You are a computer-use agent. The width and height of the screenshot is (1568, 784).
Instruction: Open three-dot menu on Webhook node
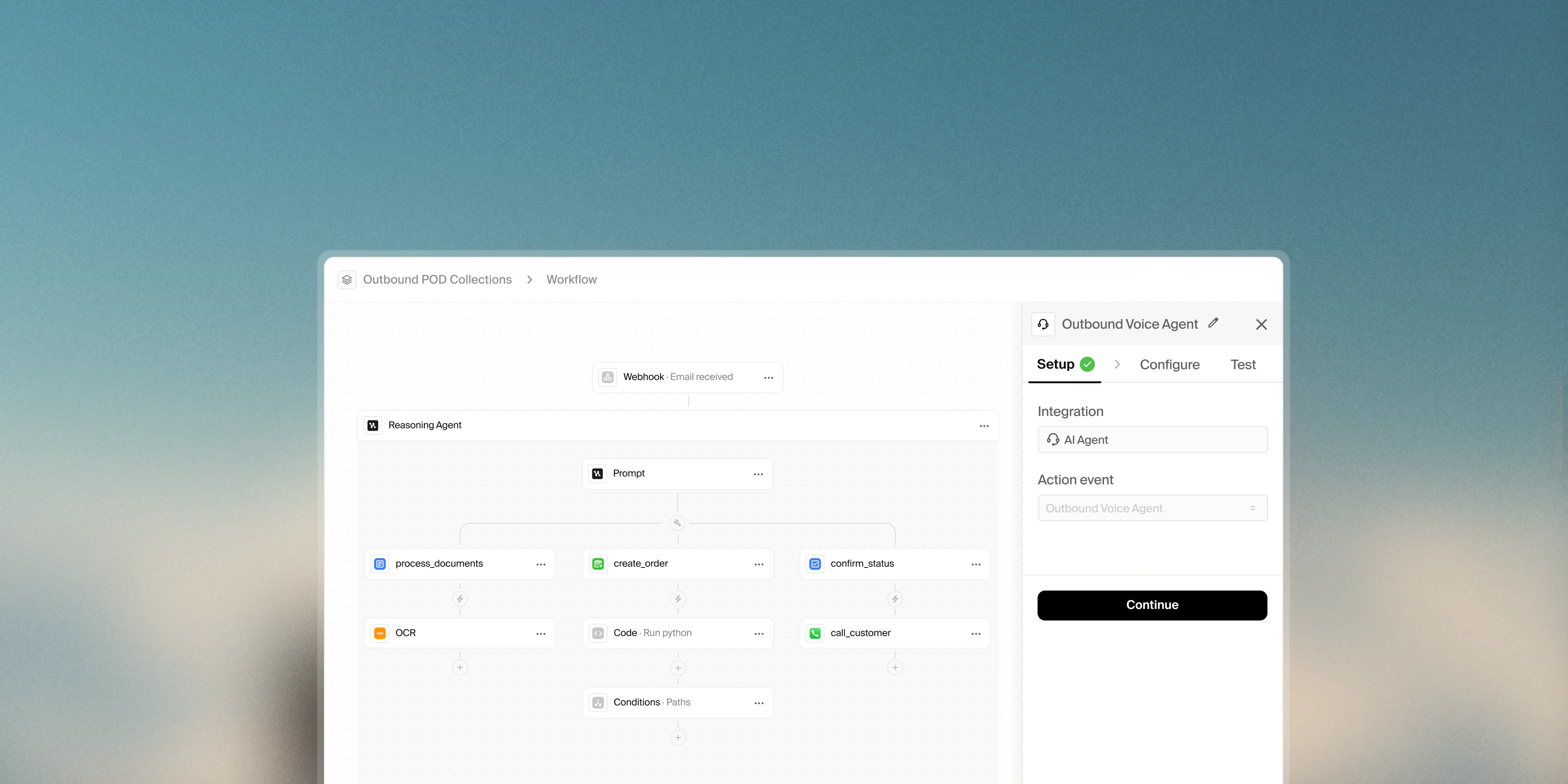click(768, 377)
